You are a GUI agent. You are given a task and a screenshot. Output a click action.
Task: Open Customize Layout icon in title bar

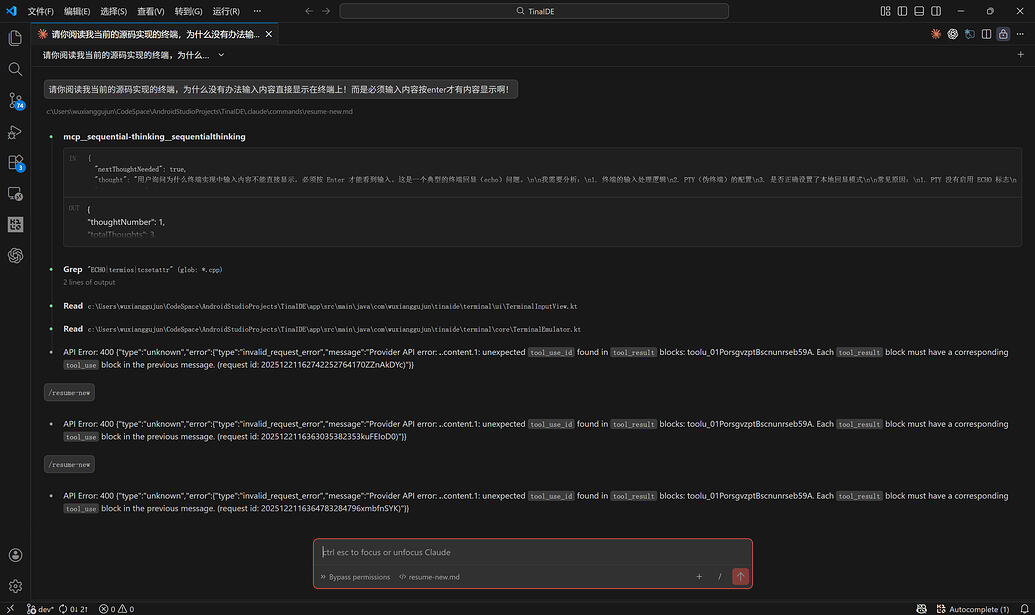click(x=885, y=11)
